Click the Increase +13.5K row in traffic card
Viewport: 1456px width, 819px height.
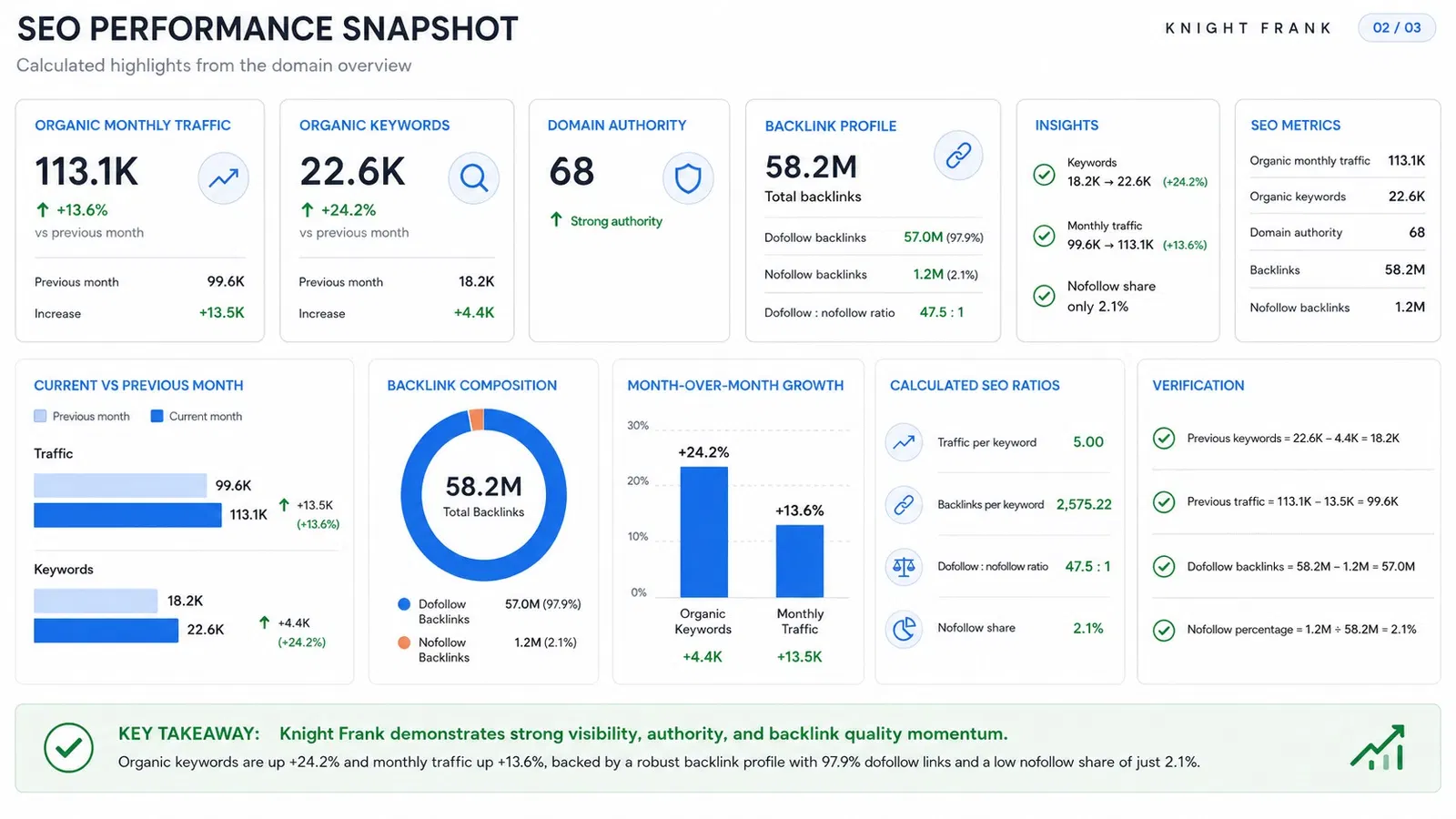click(139, 313)
